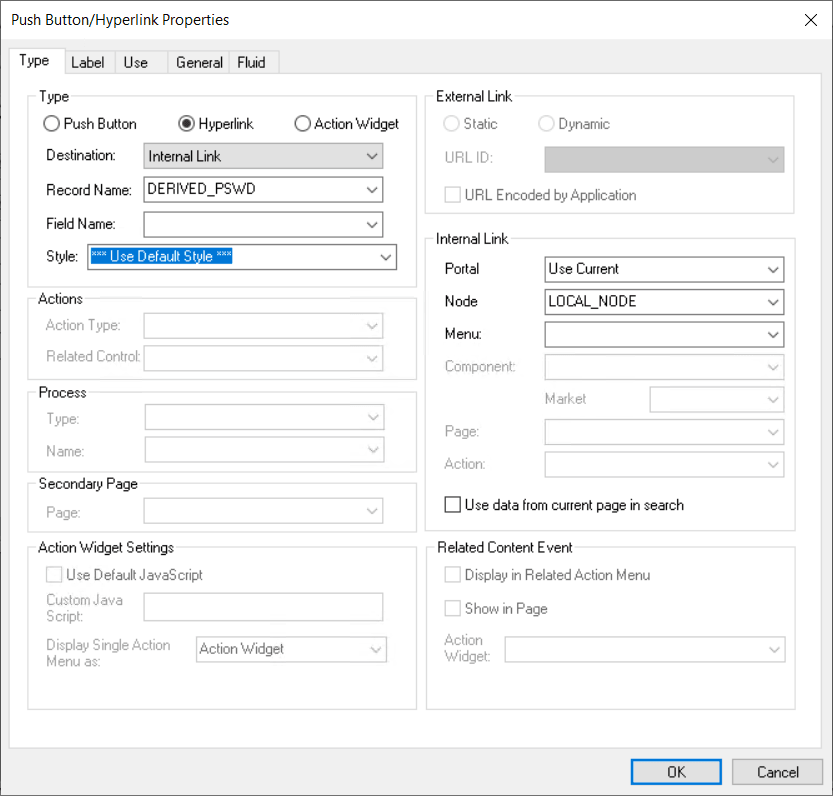Expand the Record Name dropdown
Image resolution: width=833 pixels, height=796 pixels.
pos(371,190)
